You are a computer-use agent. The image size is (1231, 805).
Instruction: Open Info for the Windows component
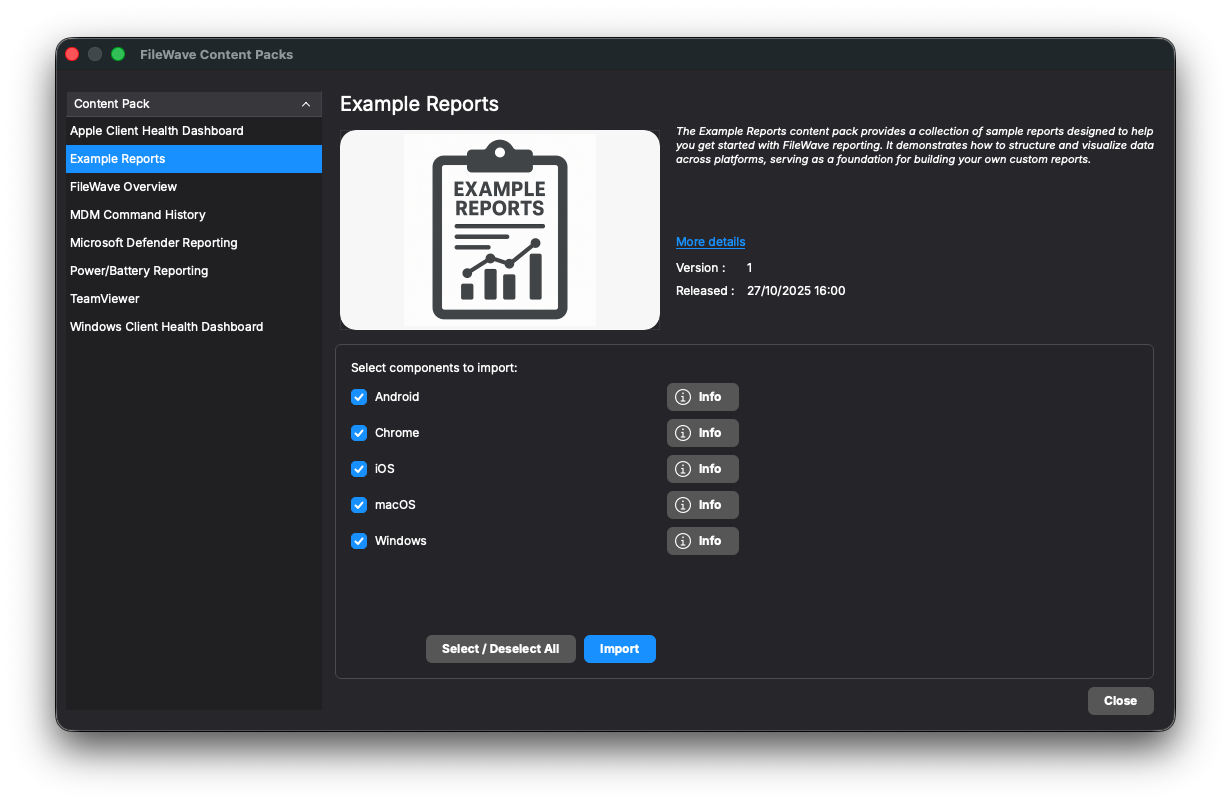click(x=702, y=541)
